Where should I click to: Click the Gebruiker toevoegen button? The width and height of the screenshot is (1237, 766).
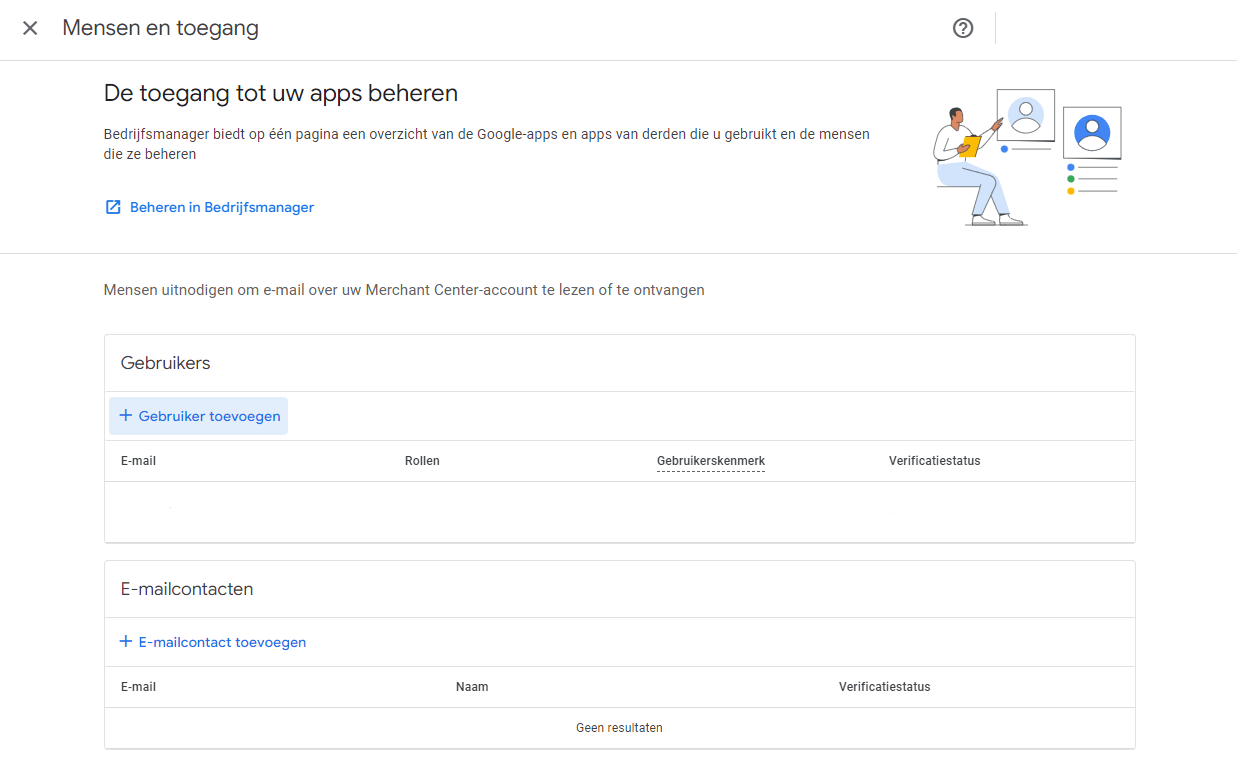[198, 416]
